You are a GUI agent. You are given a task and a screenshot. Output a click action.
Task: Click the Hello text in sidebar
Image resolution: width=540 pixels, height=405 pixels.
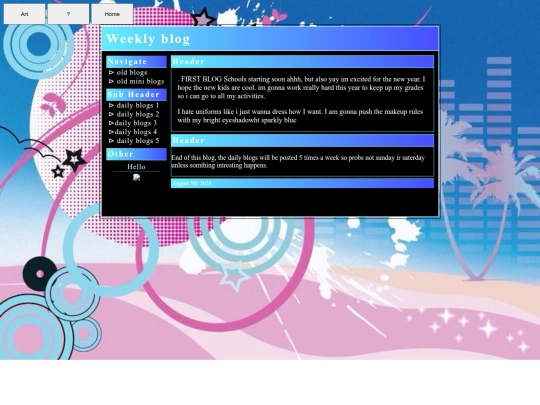pyautogui.click(x=136, y=167)
